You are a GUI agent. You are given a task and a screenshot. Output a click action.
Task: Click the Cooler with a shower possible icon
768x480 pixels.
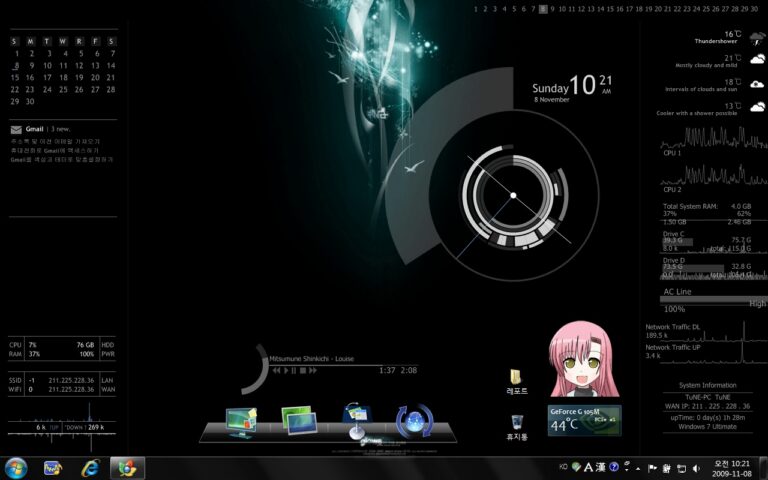pos(757,107)
